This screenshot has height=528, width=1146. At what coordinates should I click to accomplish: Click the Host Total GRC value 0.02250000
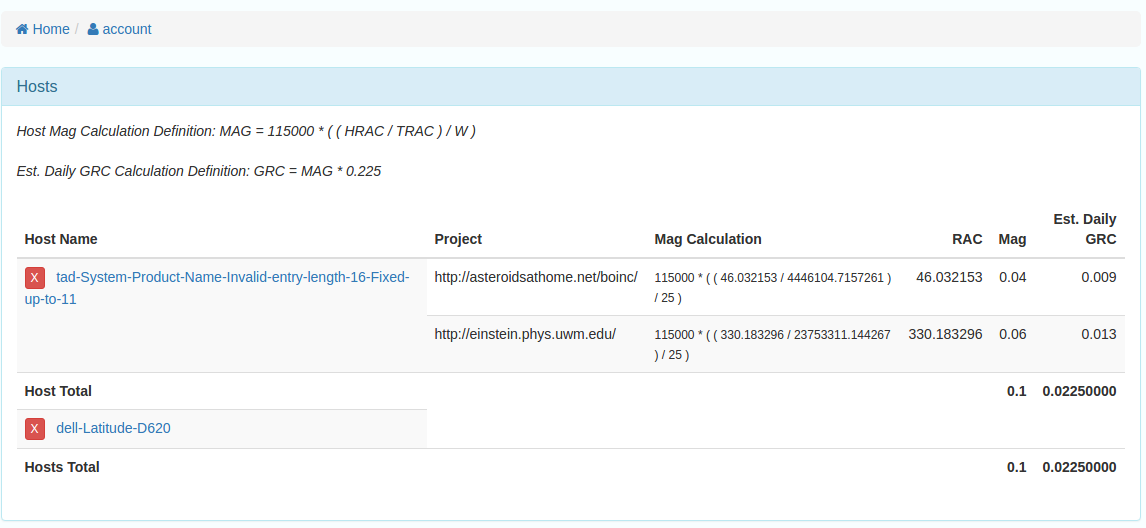coord(1079,391)
